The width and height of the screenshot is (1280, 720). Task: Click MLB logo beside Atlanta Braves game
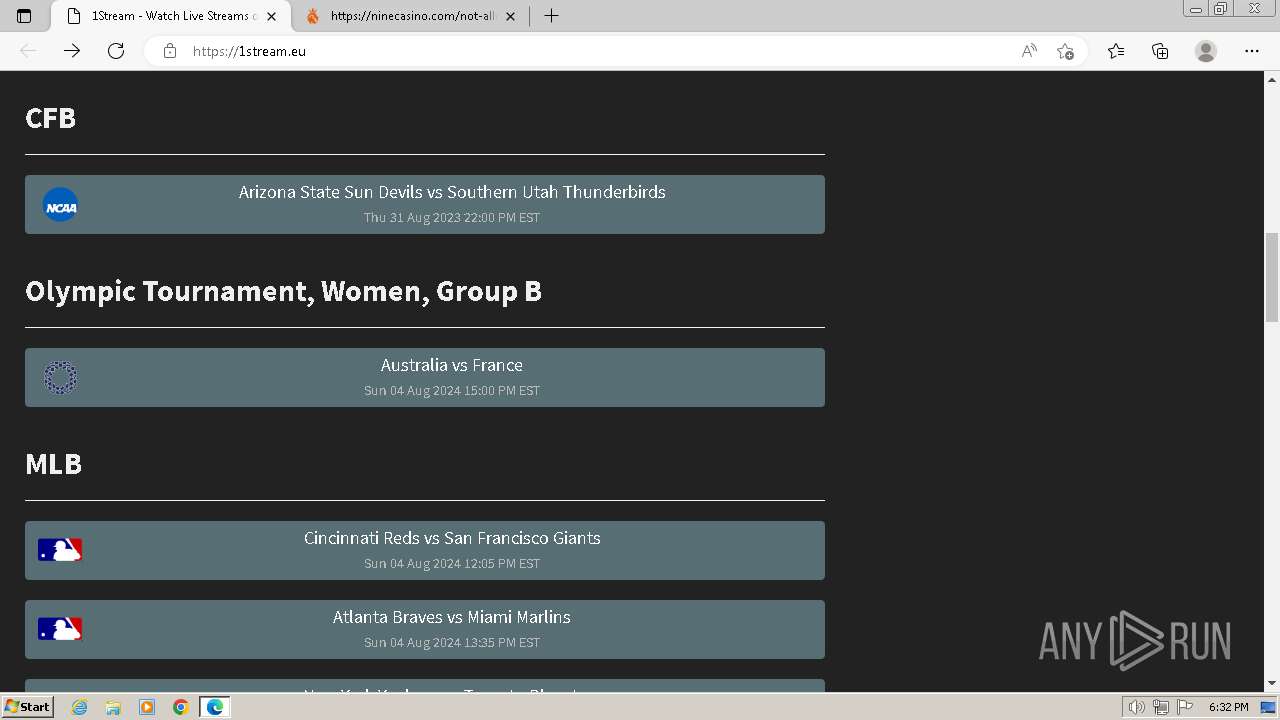[x=60, y=629]
